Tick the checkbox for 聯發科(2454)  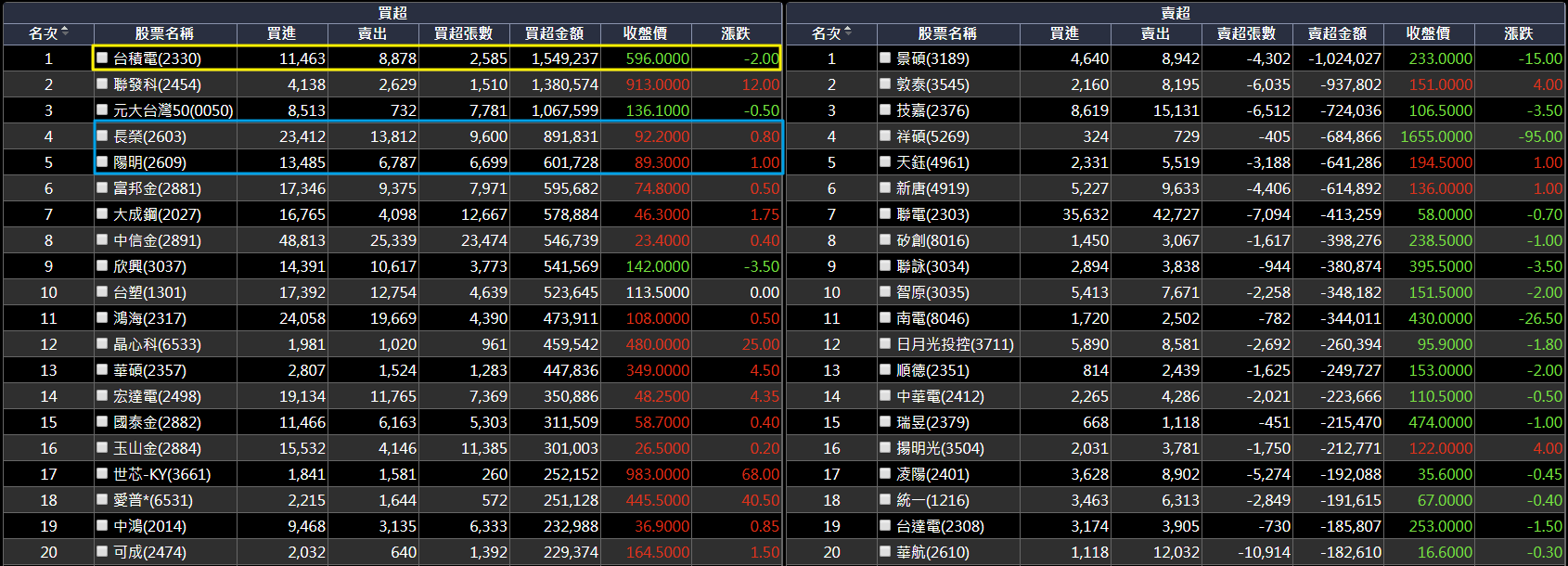(x=102, y=84)
